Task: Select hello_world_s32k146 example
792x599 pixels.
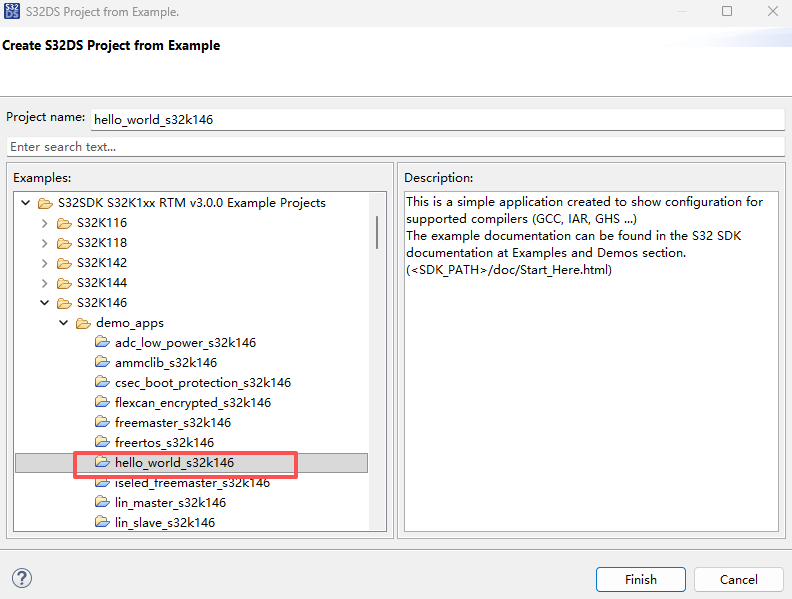Action: point(174,463)
